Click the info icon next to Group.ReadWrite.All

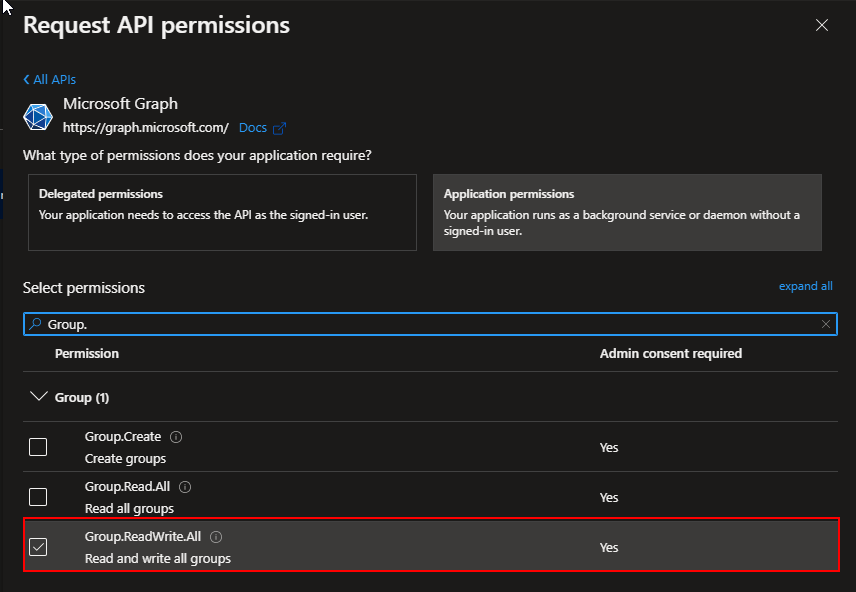point(216,537)
